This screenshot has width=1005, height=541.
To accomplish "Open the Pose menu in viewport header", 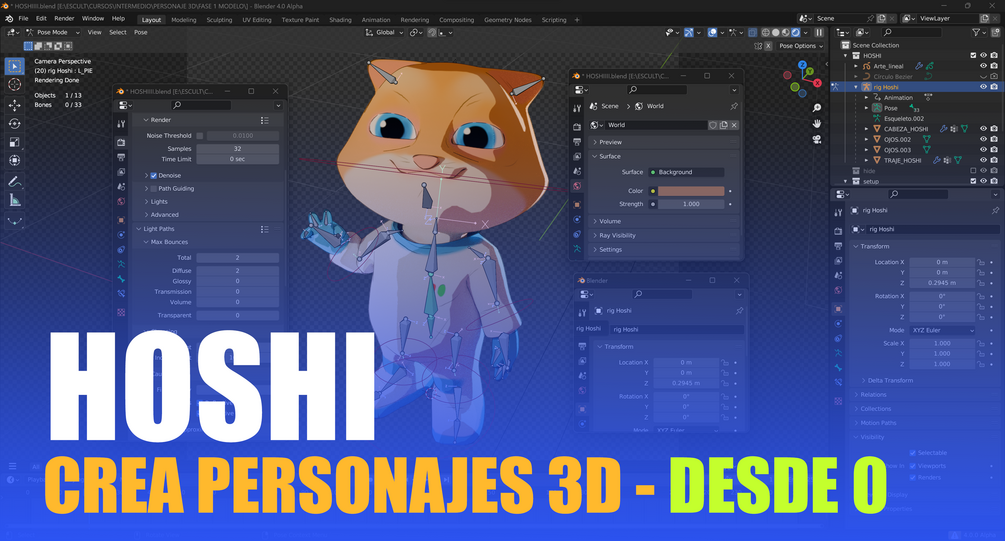I will 140,32.
